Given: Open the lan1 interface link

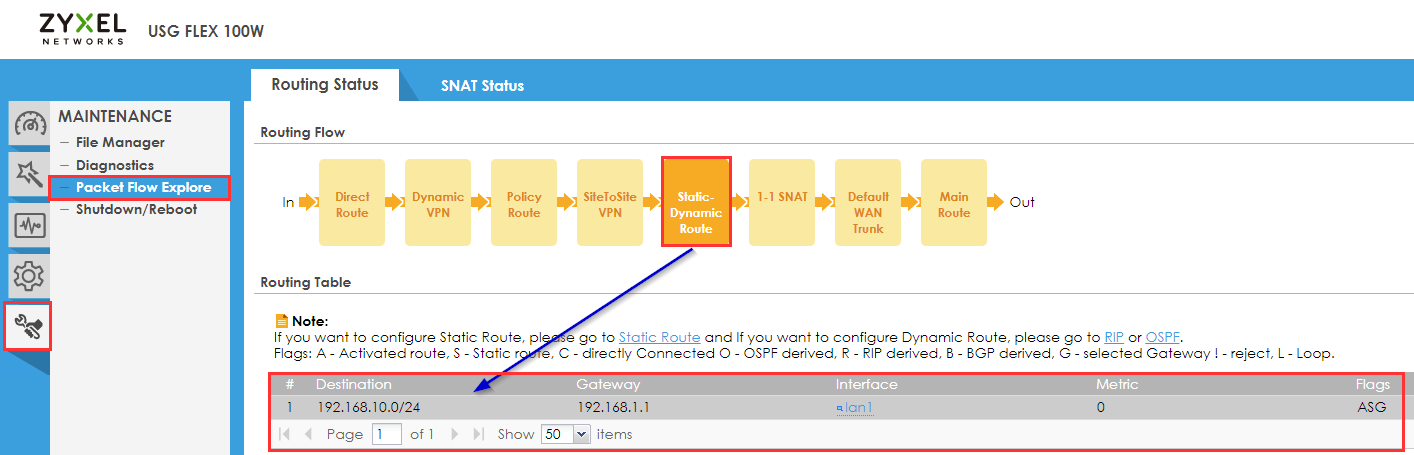Looking at the screenshot, I should tap(854, 407).
